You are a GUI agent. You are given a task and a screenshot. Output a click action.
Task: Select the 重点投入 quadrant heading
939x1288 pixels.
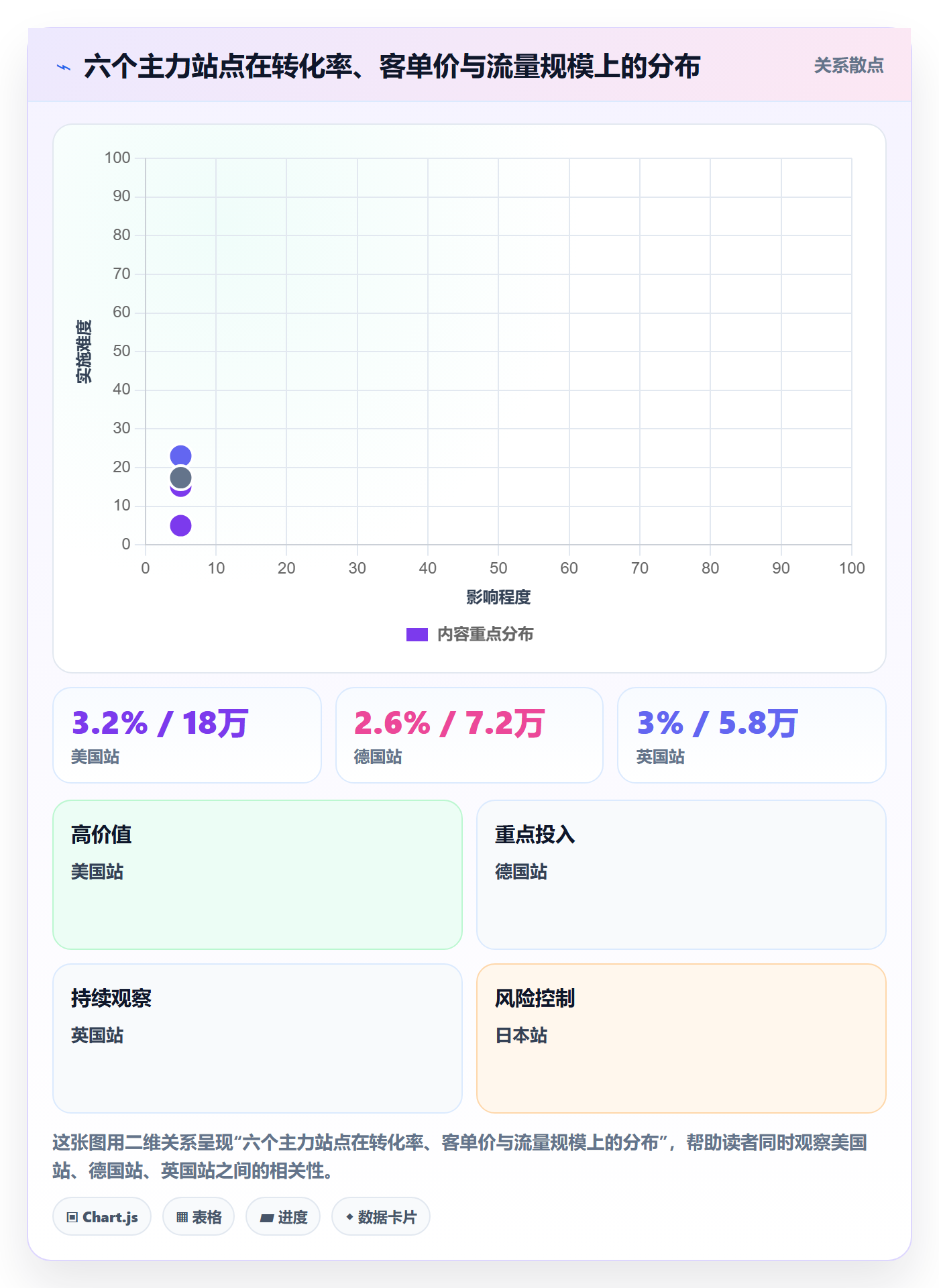click(535, 835)
